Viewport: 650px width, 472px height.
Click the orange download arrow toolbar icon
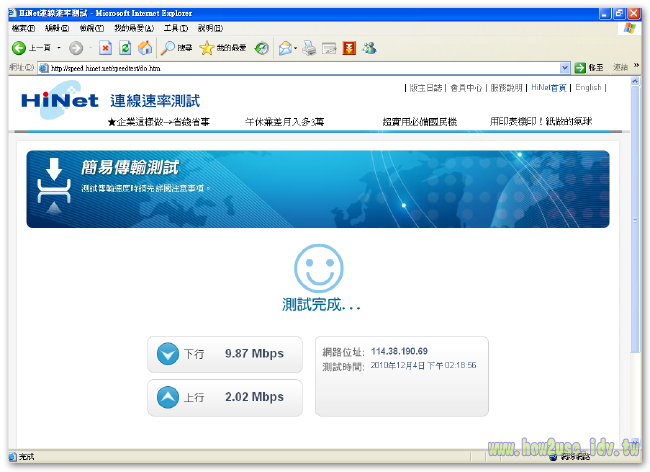click(x=349, y=48)
